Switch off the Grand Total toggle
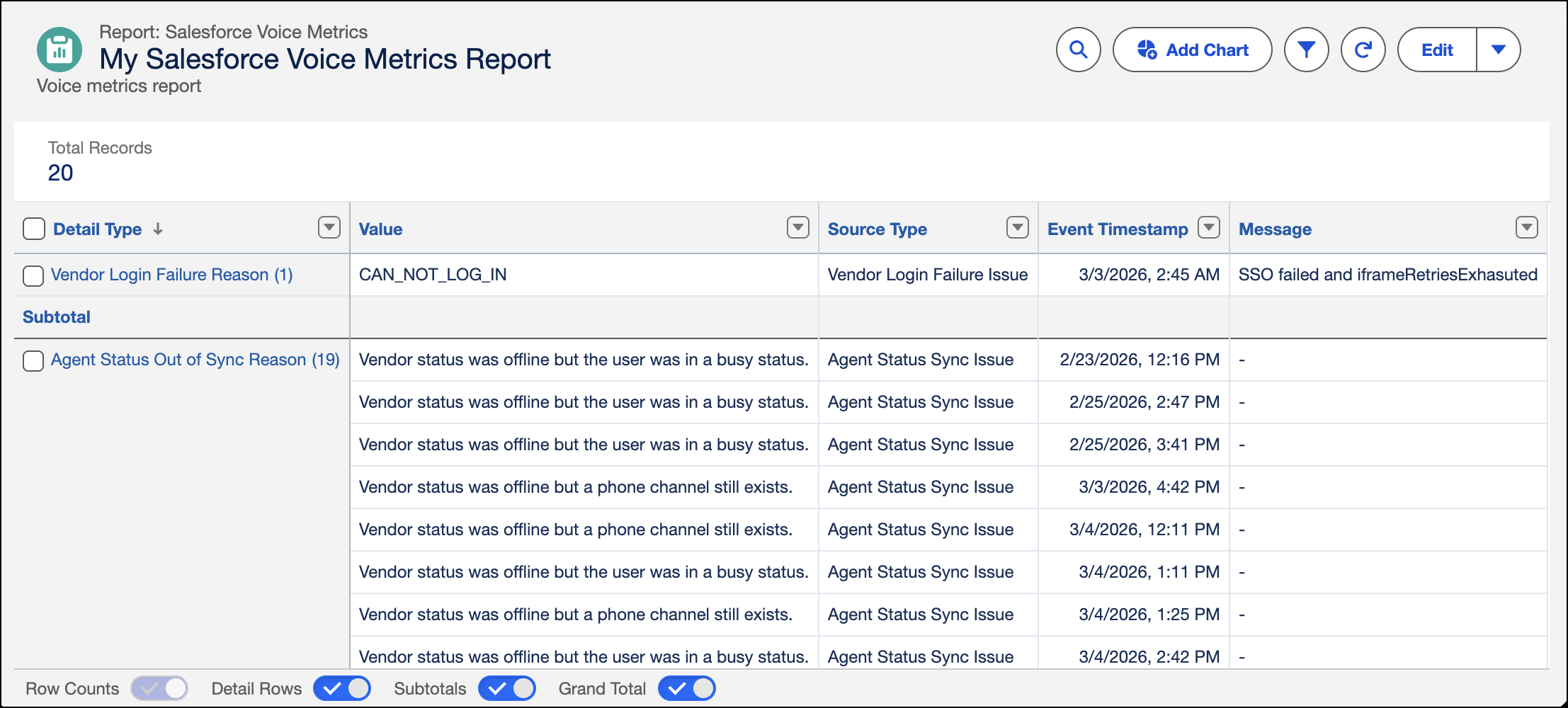This screenshot has height=708, width=1568. pos(687,688)
